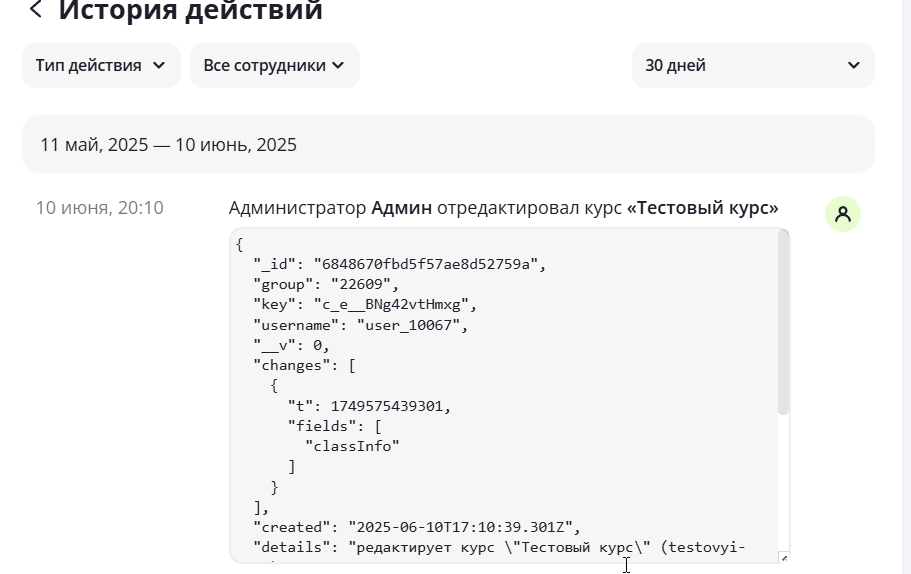Click the JSON details box scrollbar
Screen dimensions: 911x574
(x=783, y=322)
